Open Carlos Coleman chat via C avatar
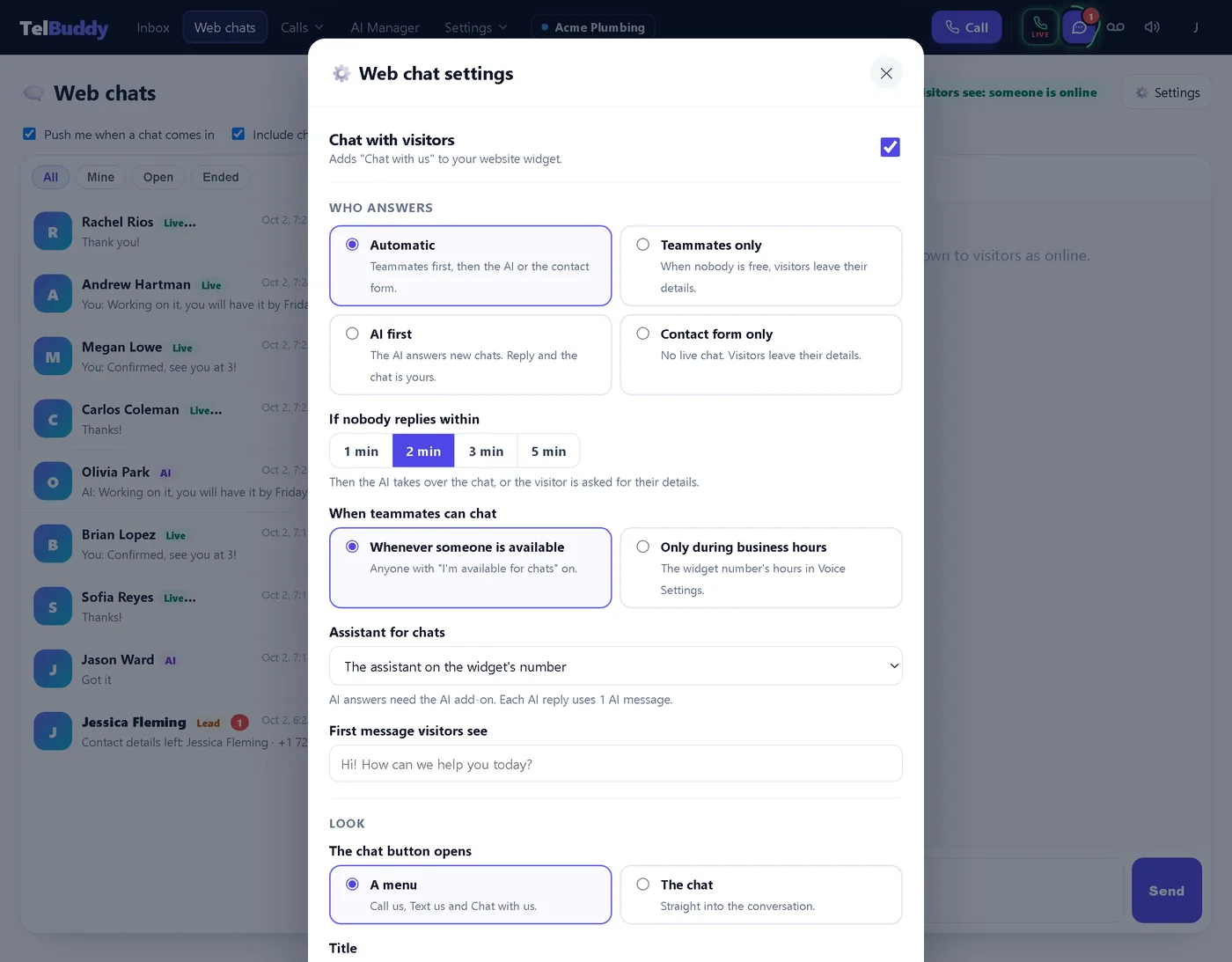The width and height of the screenshot is (1232, 962). (x=53, y=420)
